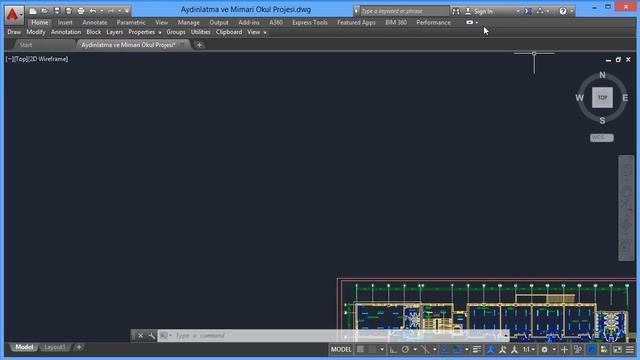Image resolution: width=640 pixels, height=360 pixels.
Task: Switch to the Insert ribbon tab
Action: tap(65, 22)
